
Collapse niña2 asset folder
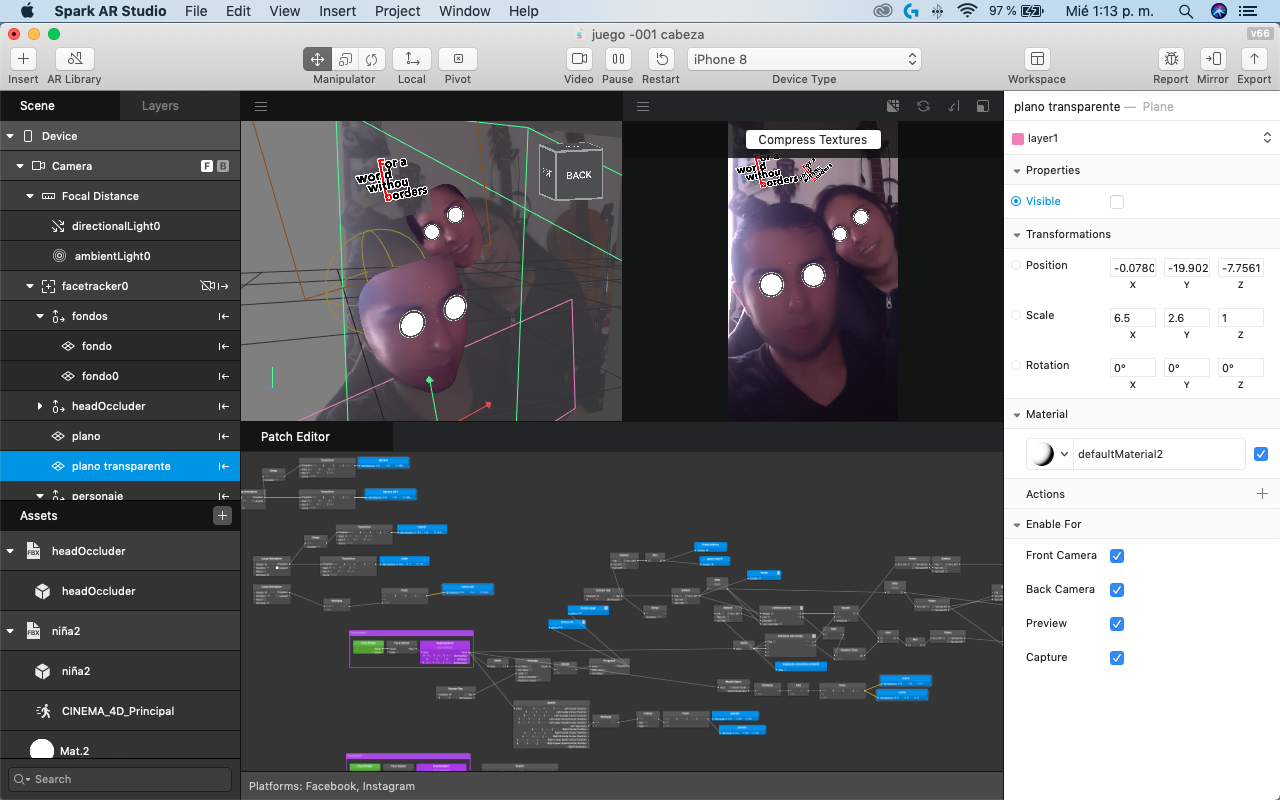(x=10, y=631)
